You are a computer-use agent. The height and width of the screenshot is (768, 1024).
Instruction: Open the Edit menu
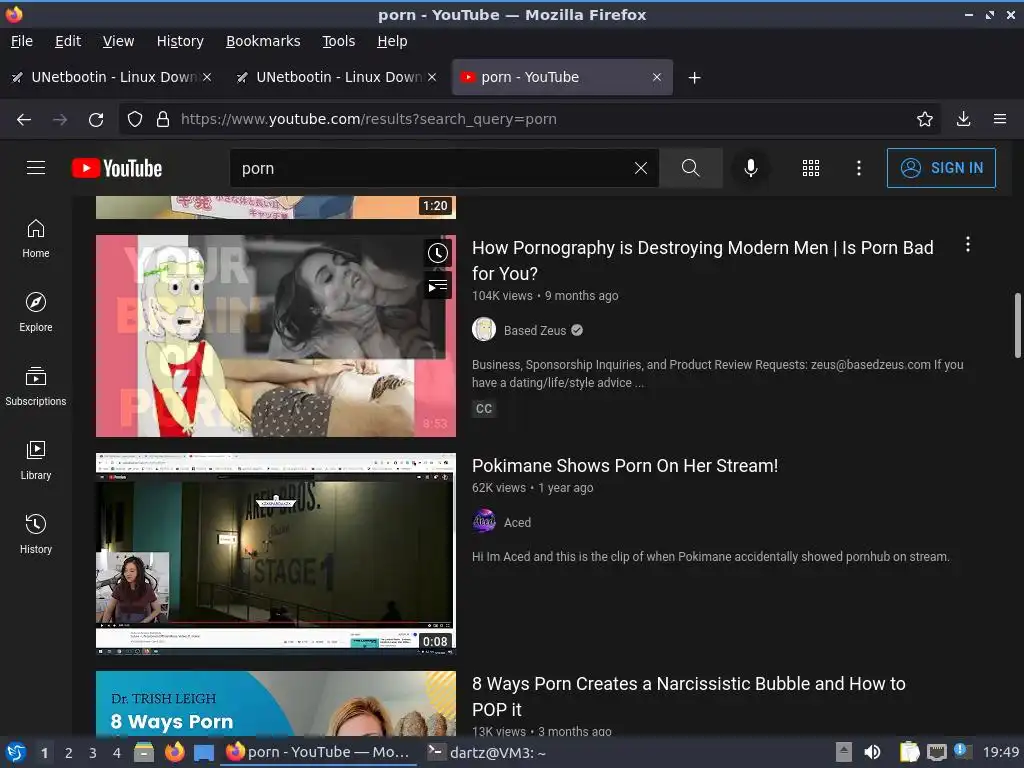pos(68,41)
